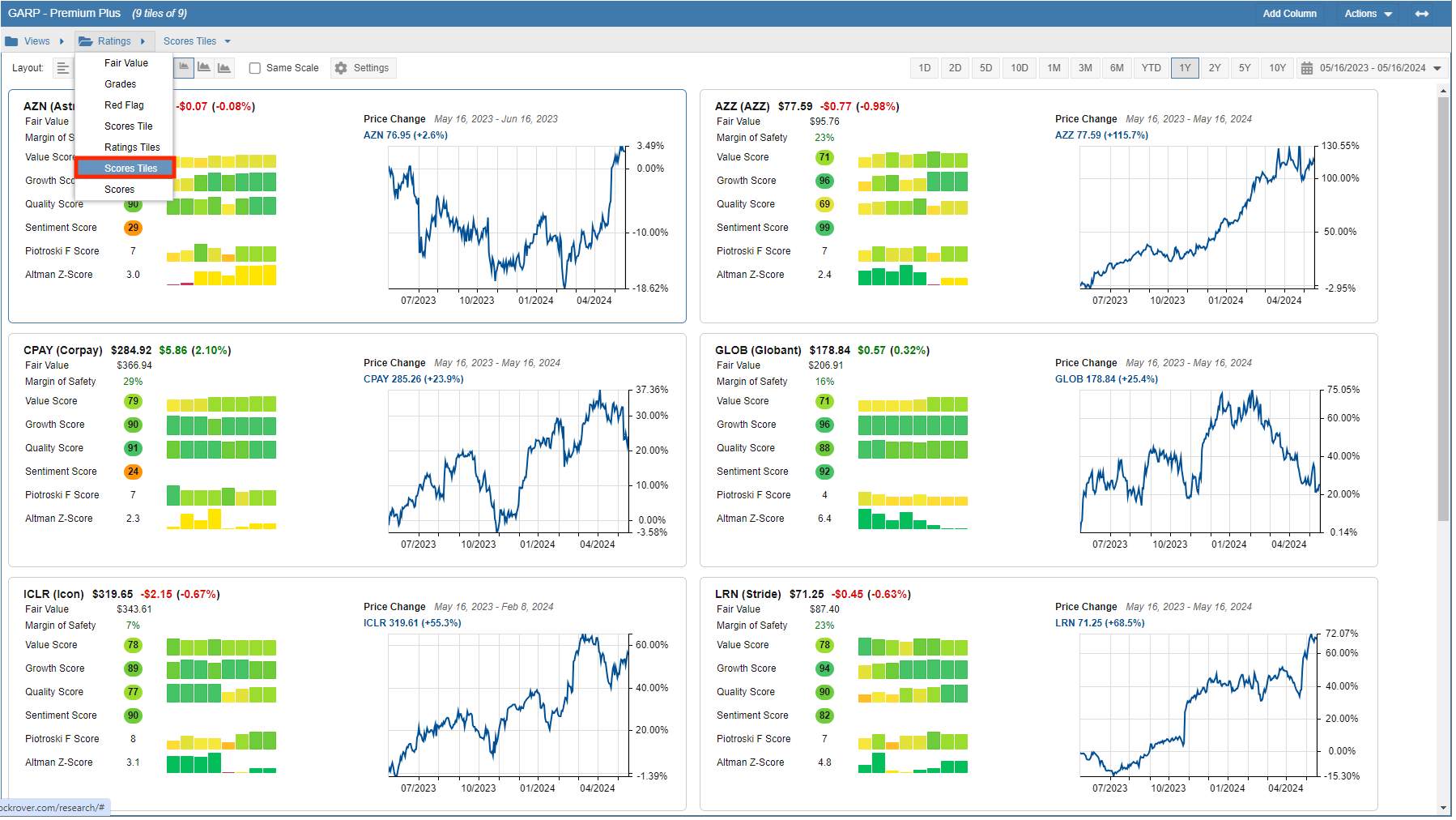Toggle the 5D time period
Screen dimensions: 1456x820
(x=986, y=68)
